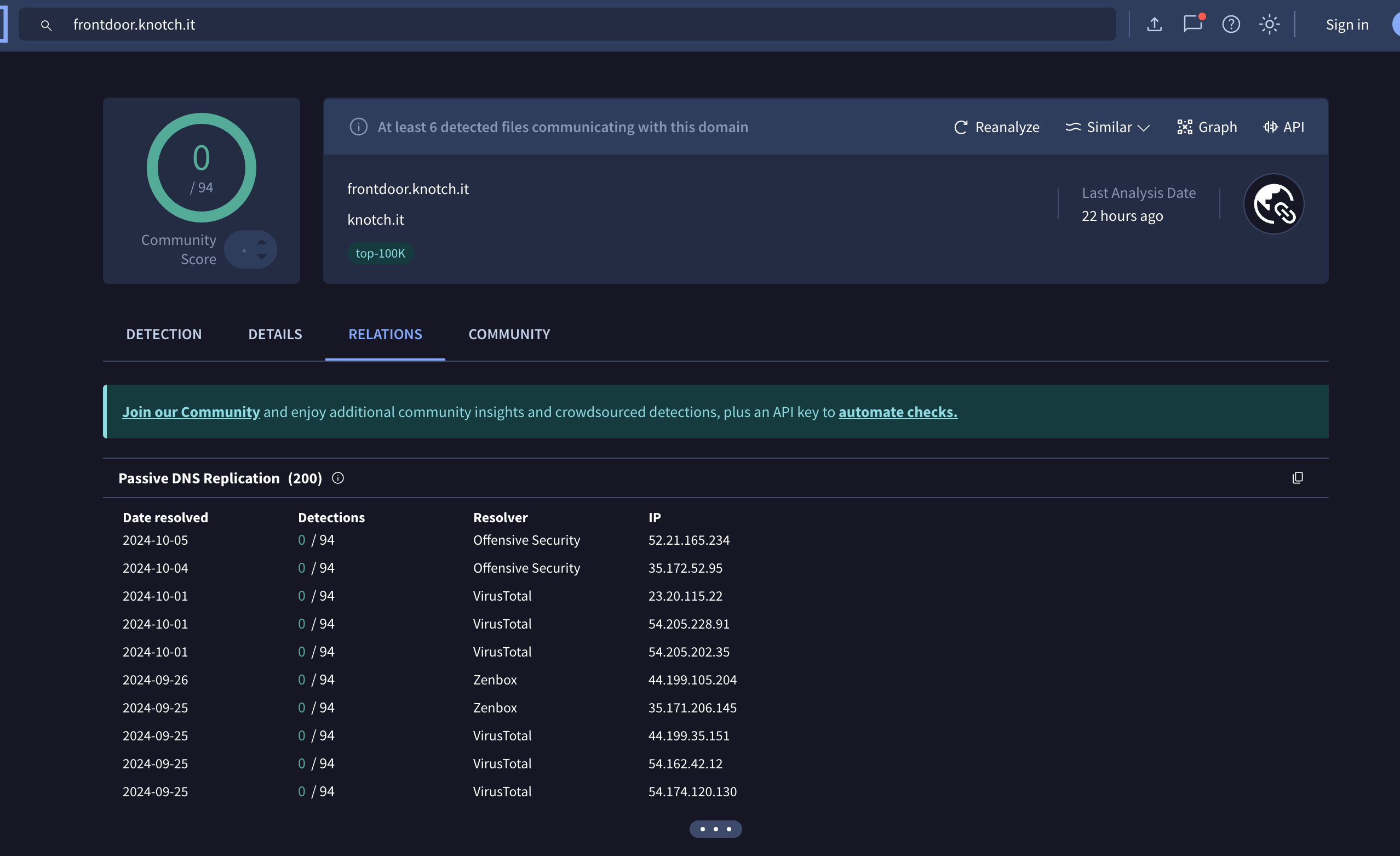
Task: Toggle the light/dark theme sun icon
Action: pos(1269,25)
